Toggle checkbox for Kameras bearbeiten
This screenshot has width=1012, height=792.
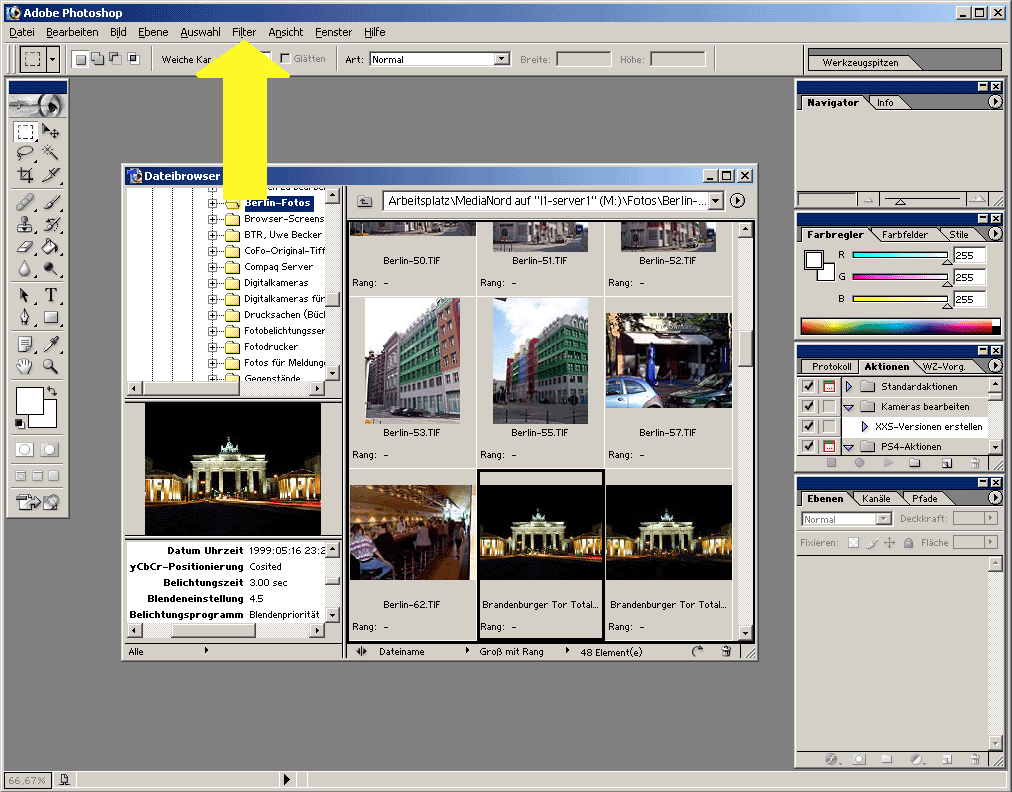pyautogui.click(x=808, y=407)
